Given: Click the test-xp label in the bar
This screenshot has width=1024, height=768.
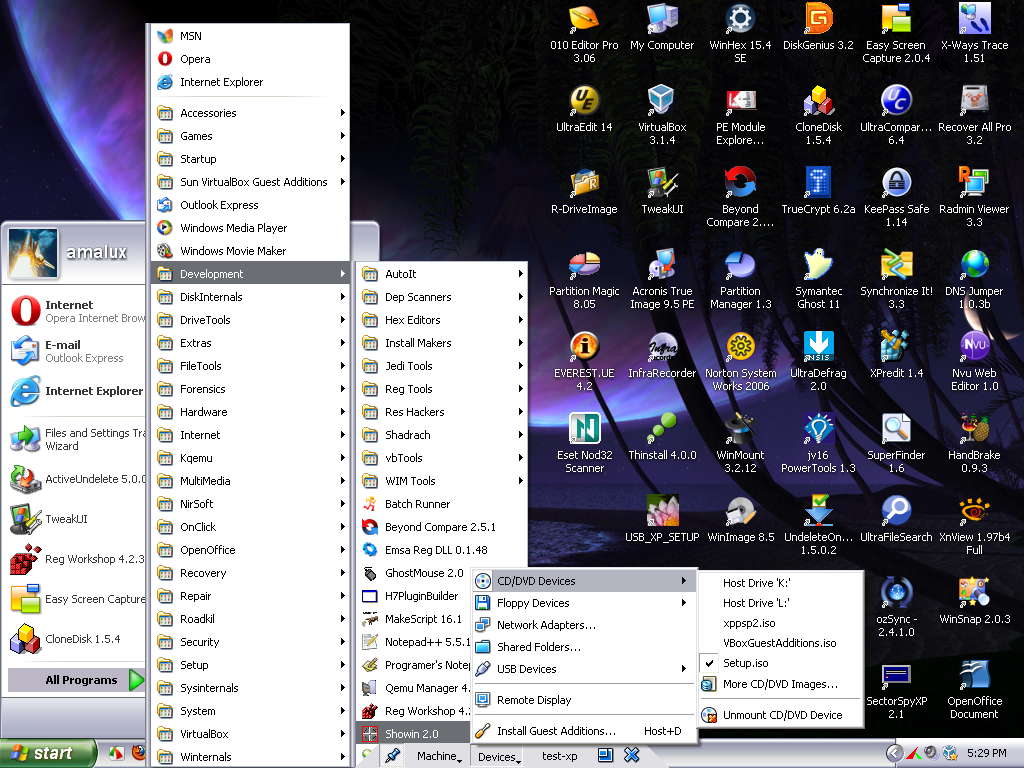Looking at the screenshot, I should [560, 756].
